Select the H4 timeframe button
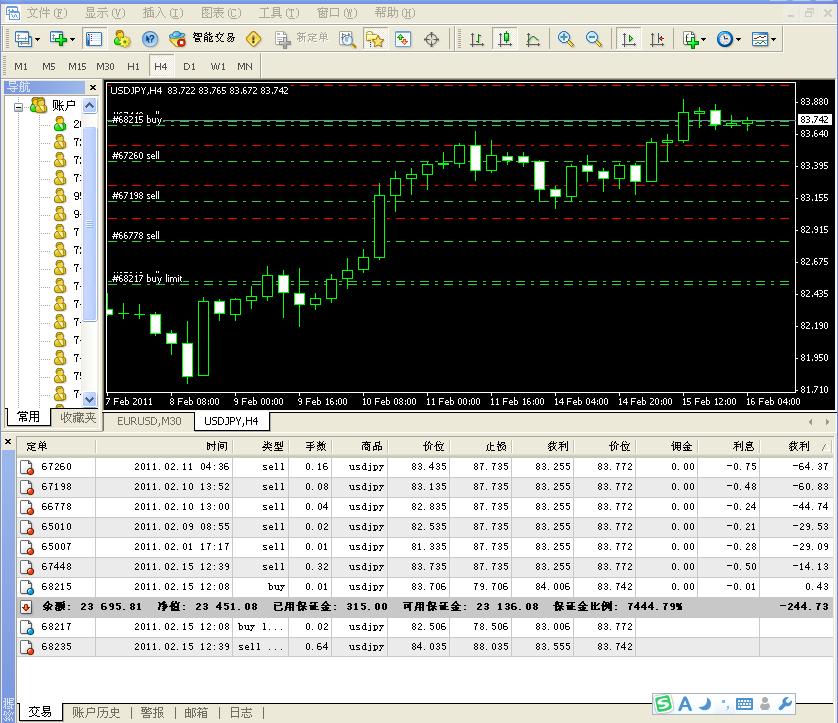The image size is (838, 723). point(160,66)
